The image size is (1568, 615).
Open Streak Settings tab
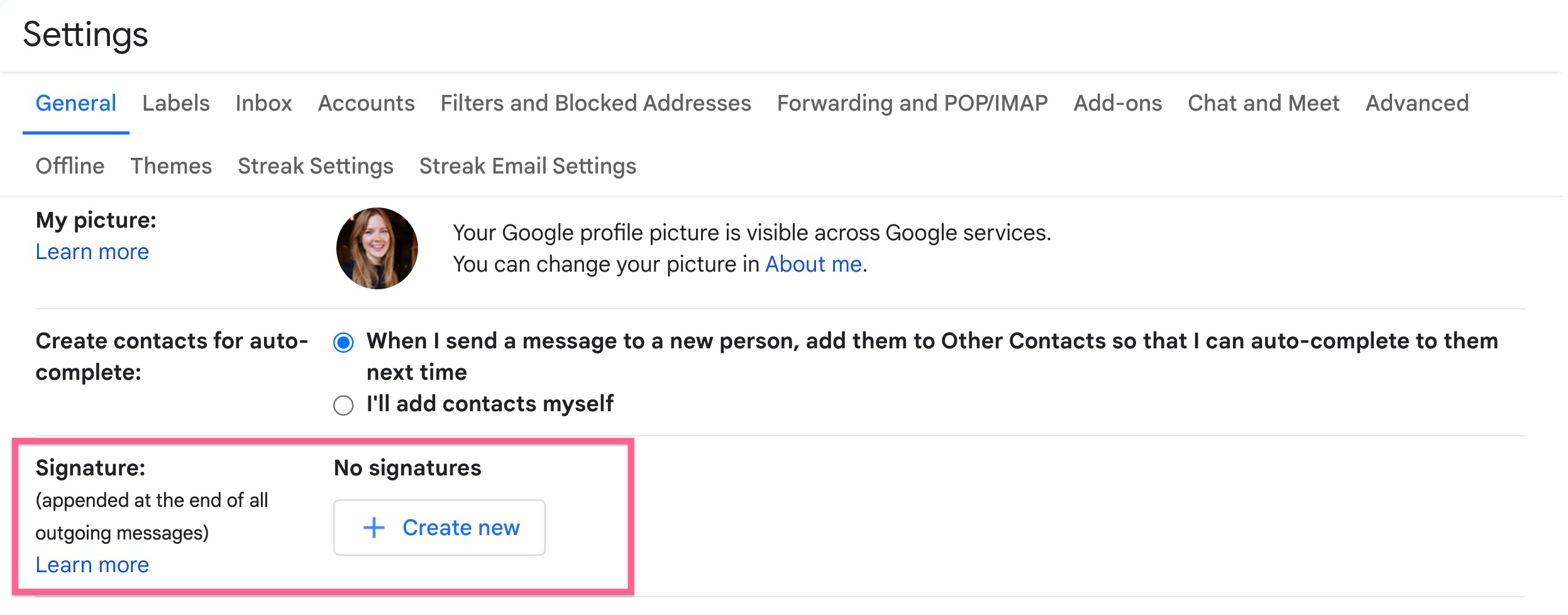pos(314,165)
